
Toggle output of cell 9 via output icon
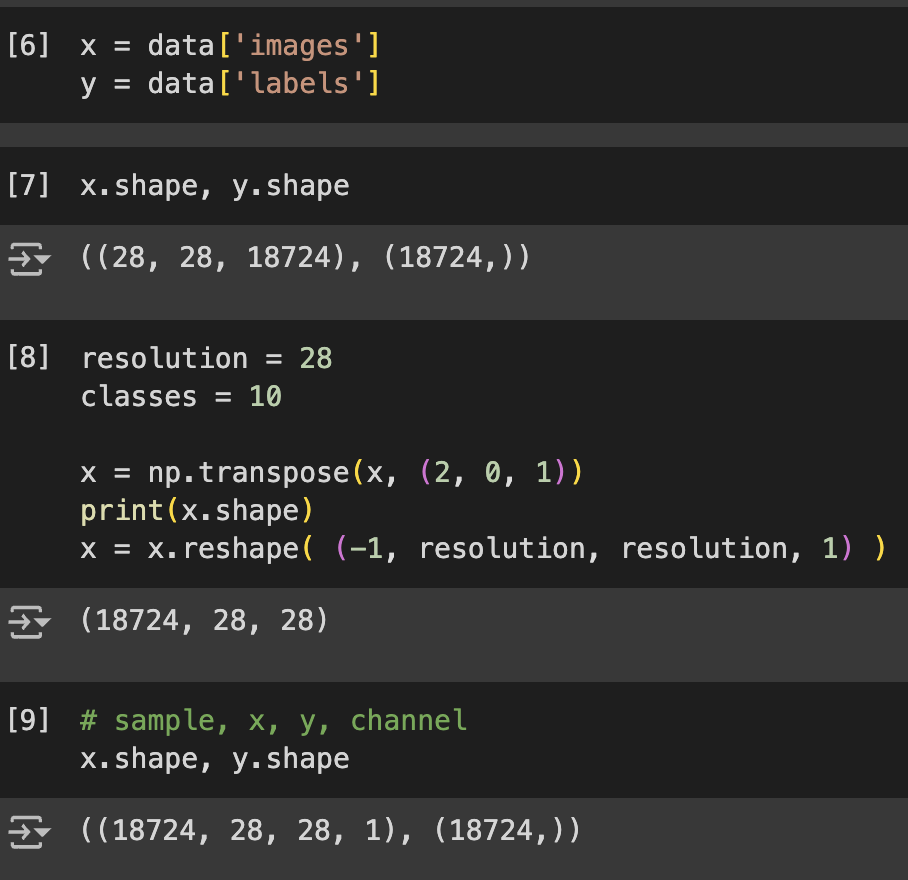click(29, 831)
